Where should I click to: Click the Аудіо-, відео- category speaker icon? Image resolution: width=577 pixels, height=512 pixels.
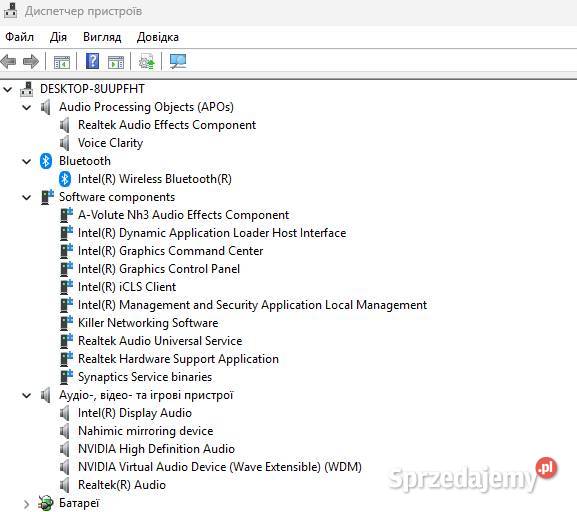(x=46, y=395)
